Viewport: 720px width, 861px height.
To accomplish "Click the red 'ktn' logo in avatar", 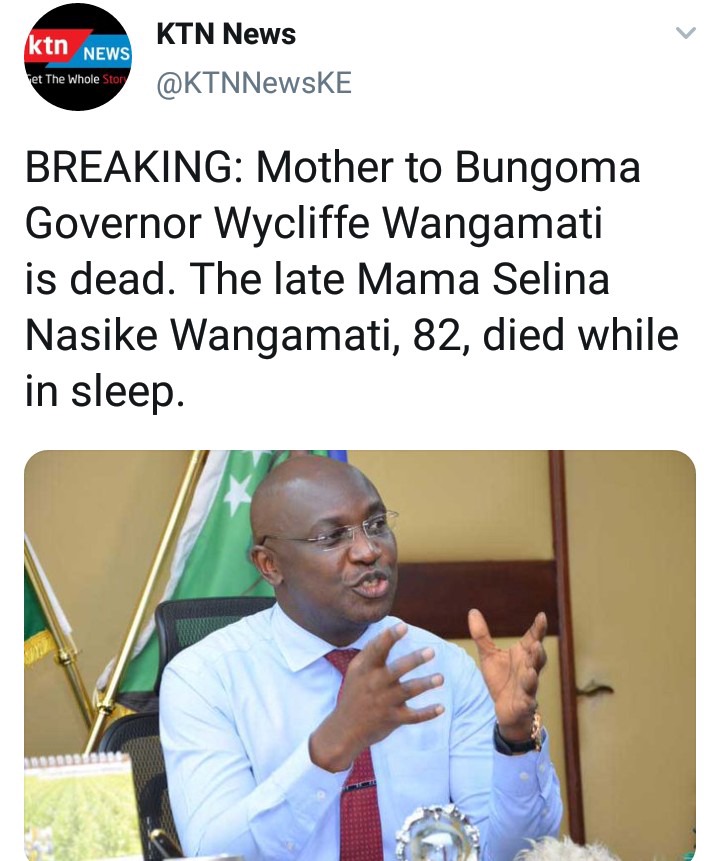I will pos(48,47).
